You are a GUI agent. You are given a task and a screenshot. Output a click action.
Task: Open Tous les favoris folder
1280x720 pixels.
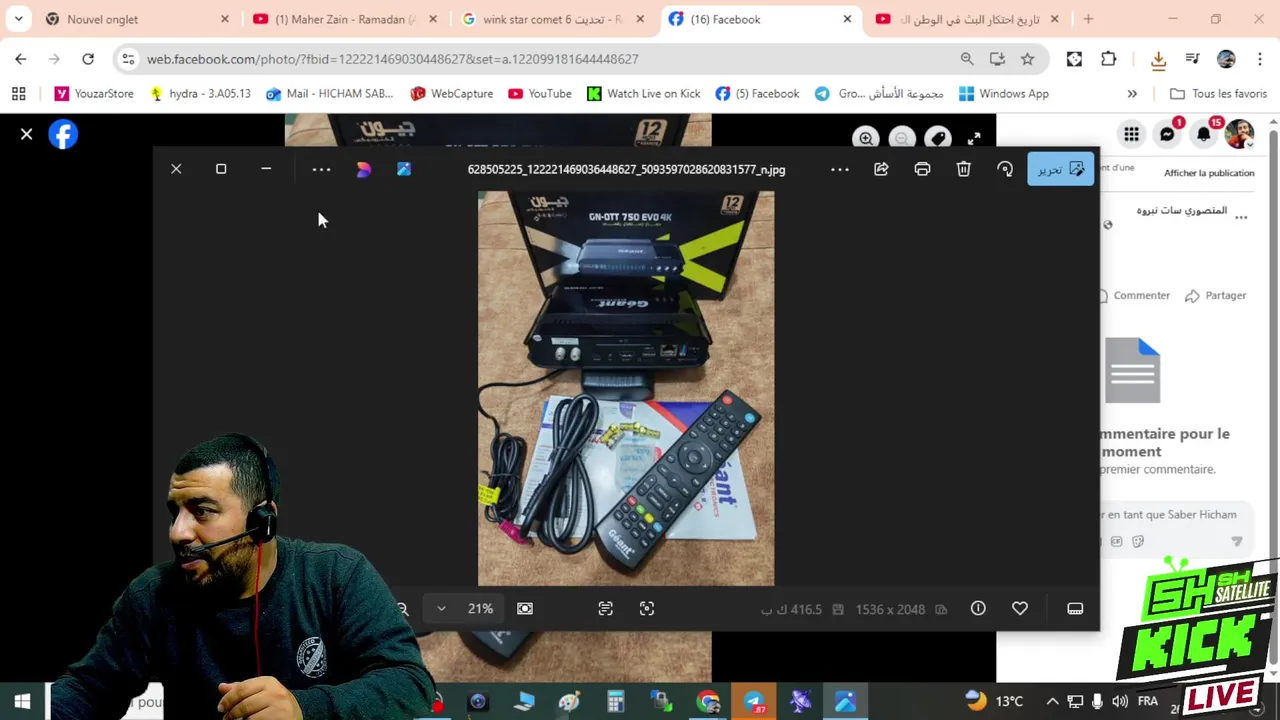(x=1218, y=93)
